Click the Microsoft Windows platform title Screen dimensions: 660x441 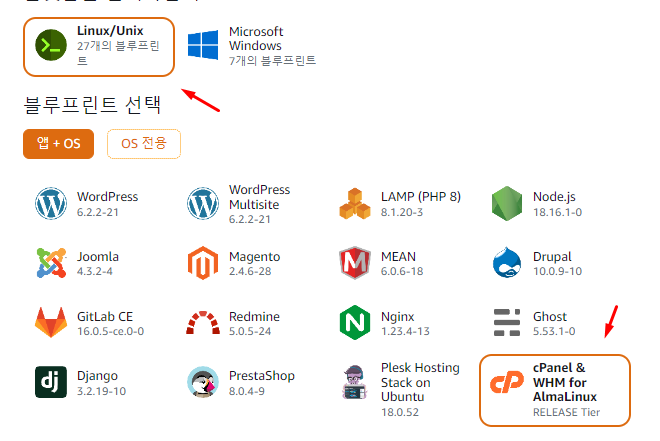[x=256, y=39]
